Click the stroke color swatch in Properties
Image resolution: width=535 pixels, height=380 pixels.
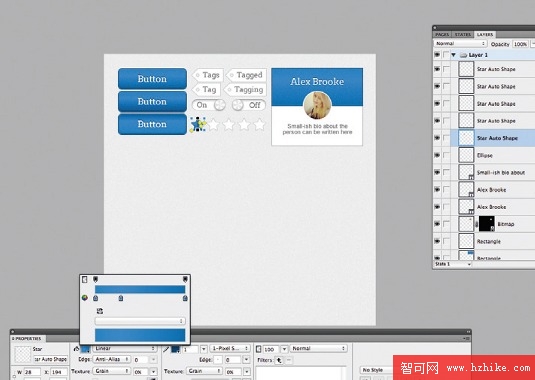175,349
